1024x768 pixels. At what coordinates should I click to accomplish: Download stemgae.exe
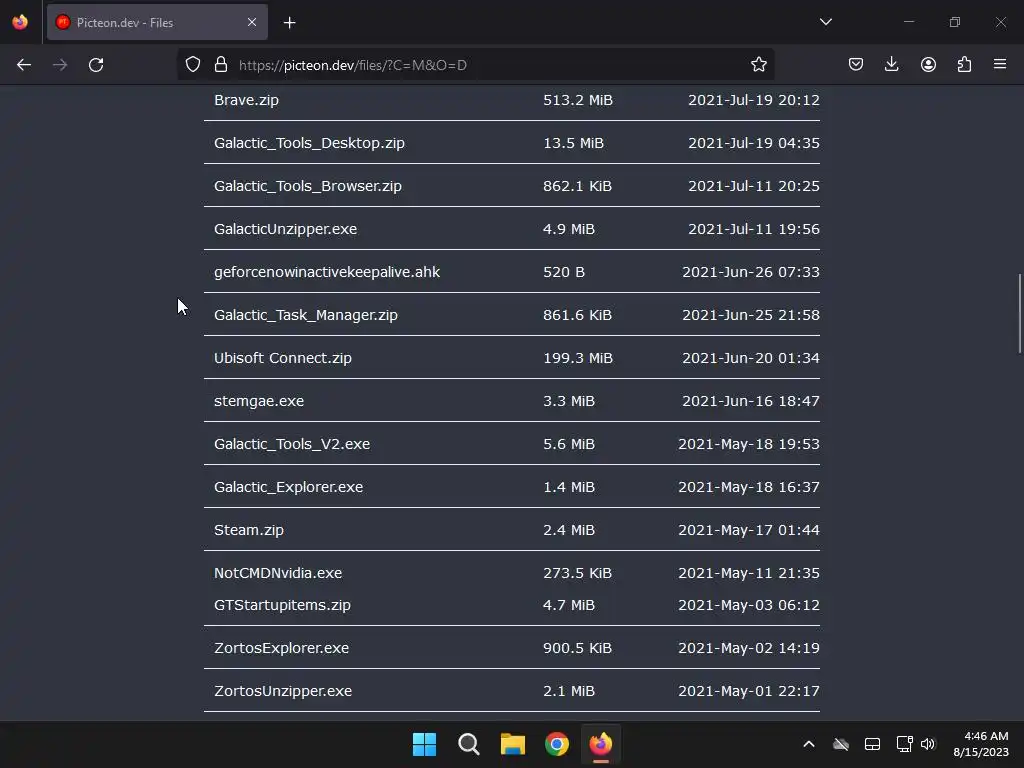[x=259, y=401]
